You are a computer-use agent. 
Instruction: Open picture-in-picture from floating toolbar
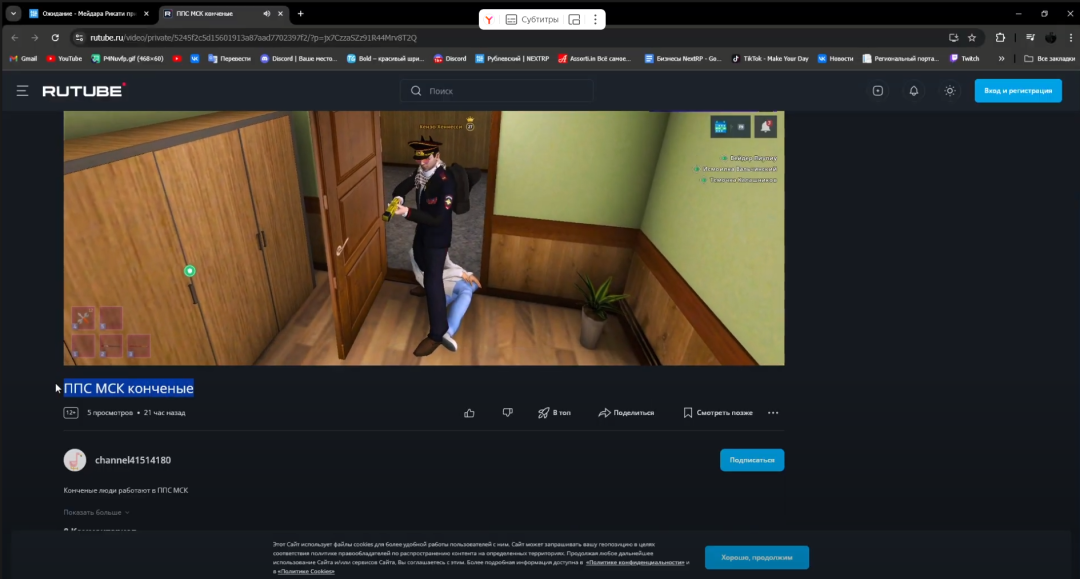pyautogui.click(x=574, y=20)
